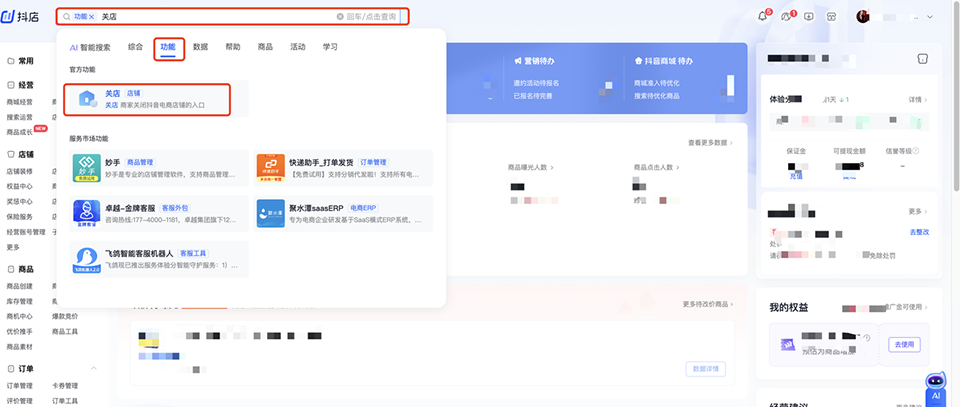Switch to the 数据 search tab

tap(200, 47)
